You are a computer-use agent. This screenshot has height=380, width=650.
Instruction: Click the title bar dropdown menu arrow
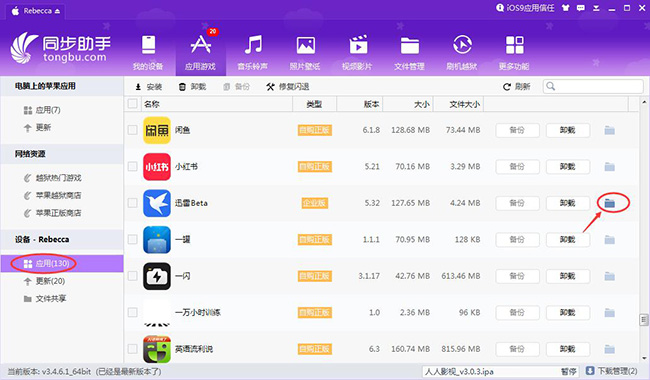(x=596, y=8)
